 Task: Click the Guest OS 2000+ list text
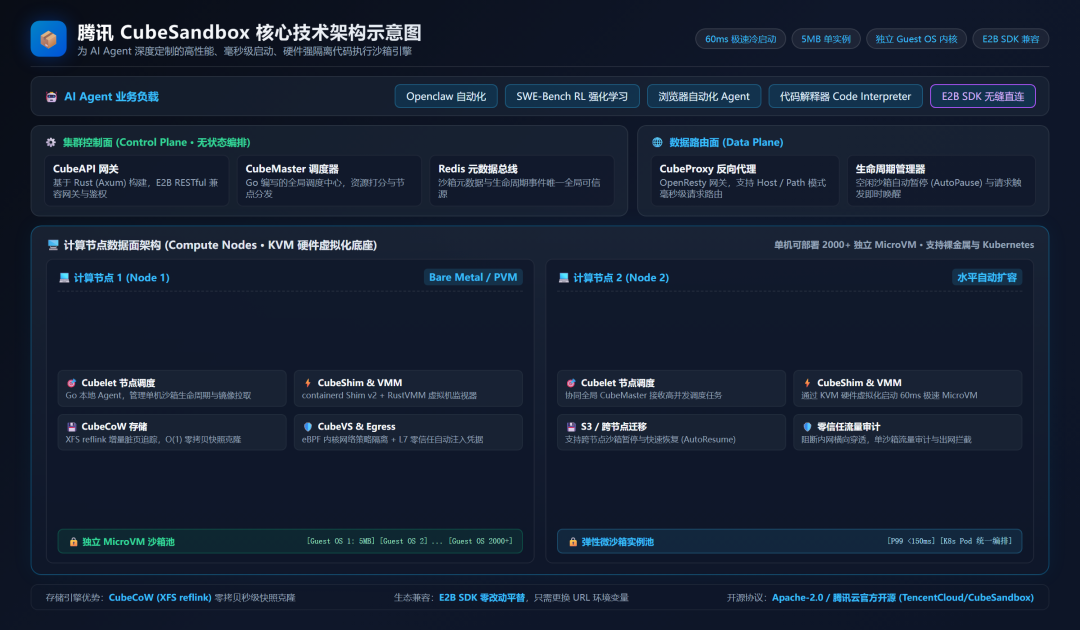(410, 541)
